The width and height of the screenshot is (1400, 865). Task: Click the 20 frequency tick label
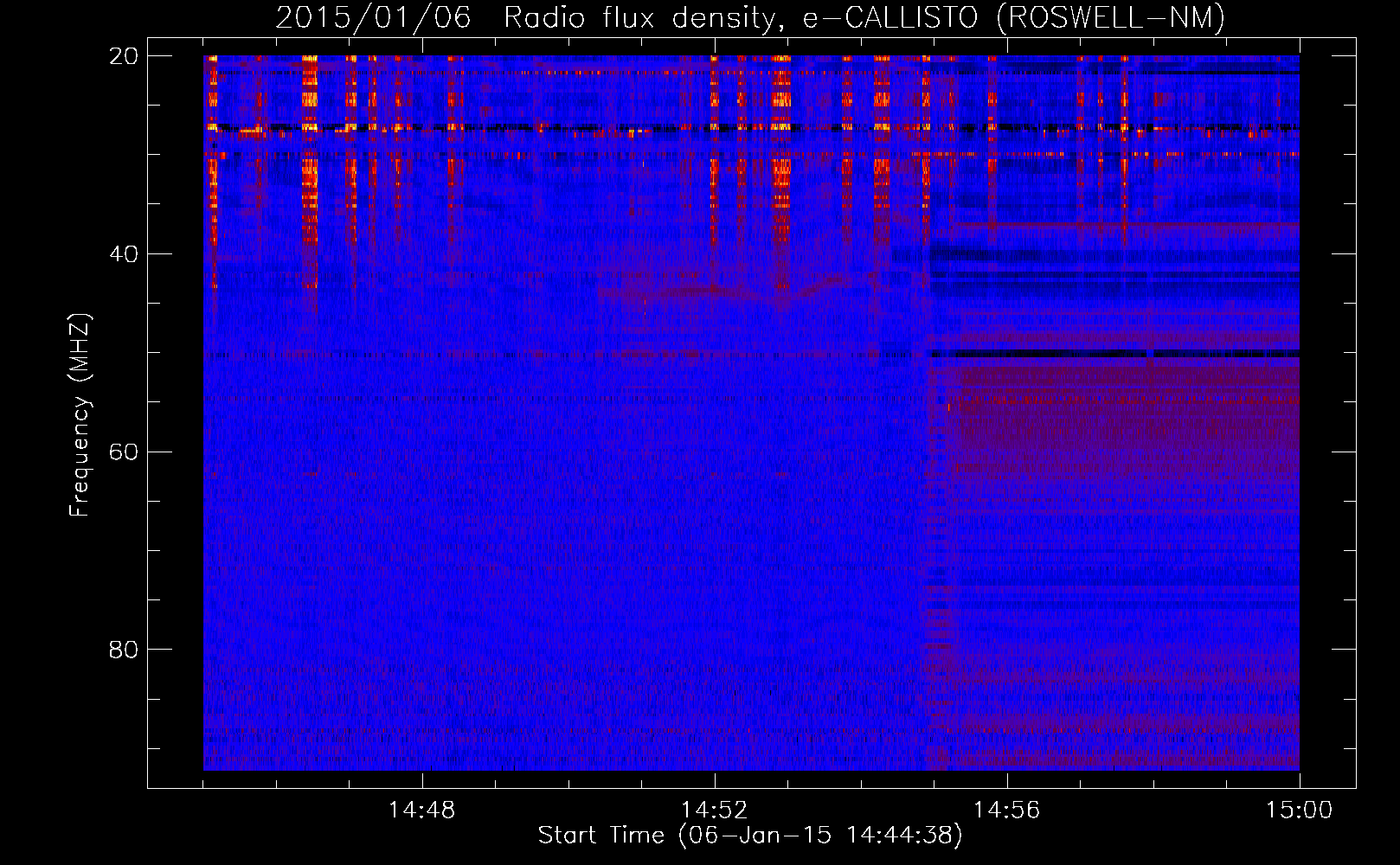(x=124, y=56)
